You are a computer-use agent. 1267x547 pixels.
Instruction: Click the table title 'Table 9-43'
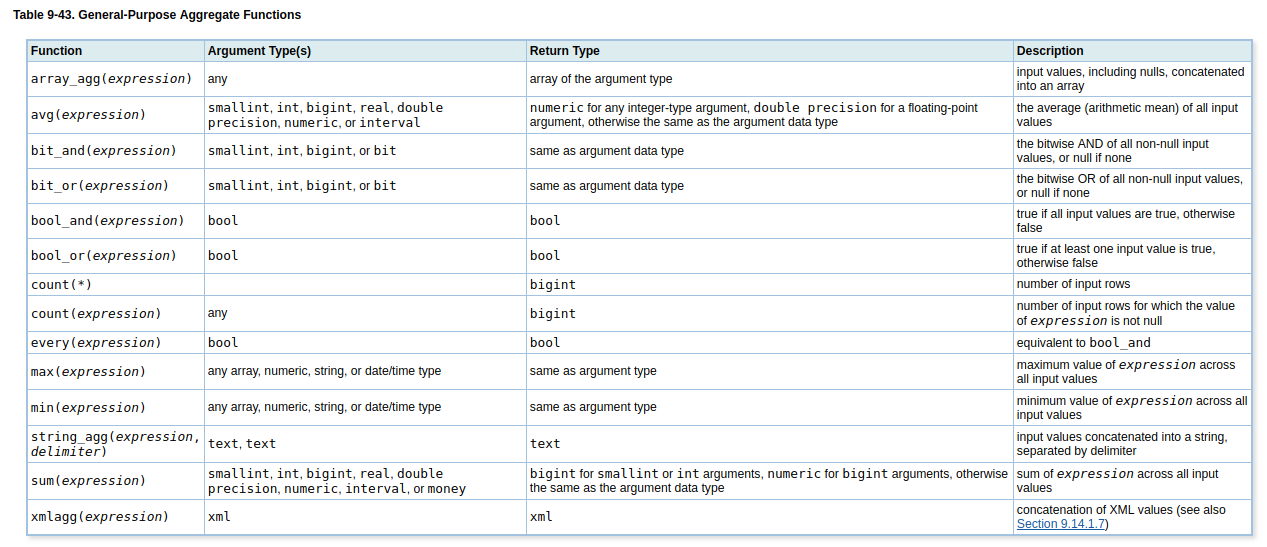(x=157, y=15)
